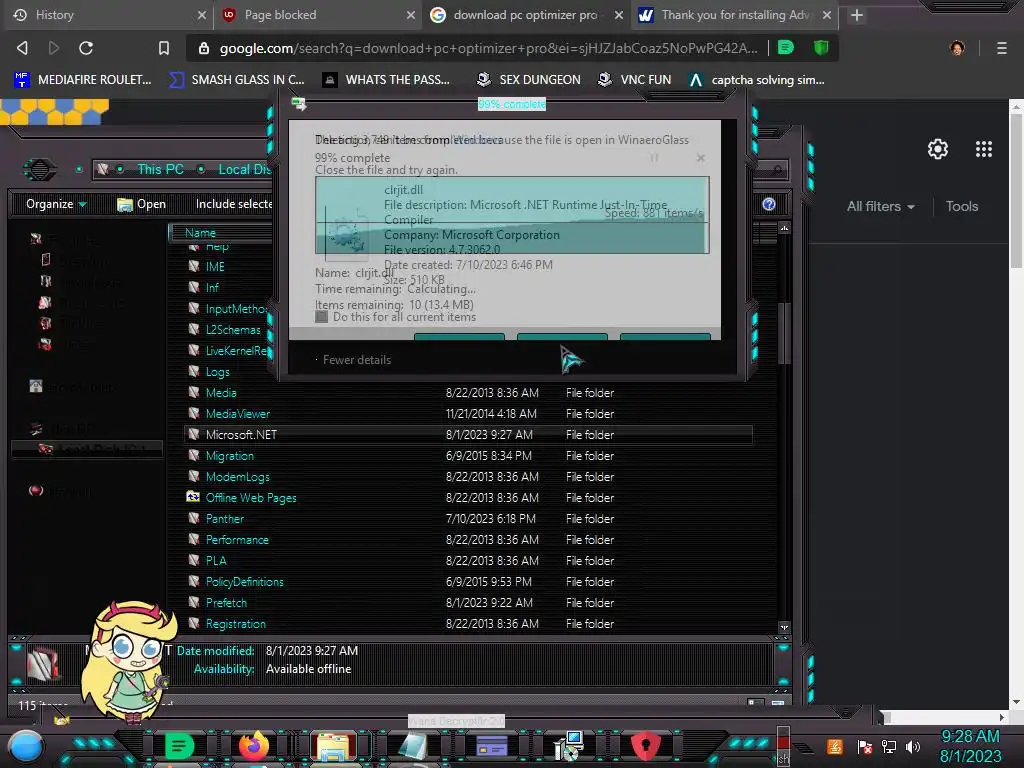Click the browser page horizontal scrollbar
Viewport: 1024px width, 768px height.
944,717
